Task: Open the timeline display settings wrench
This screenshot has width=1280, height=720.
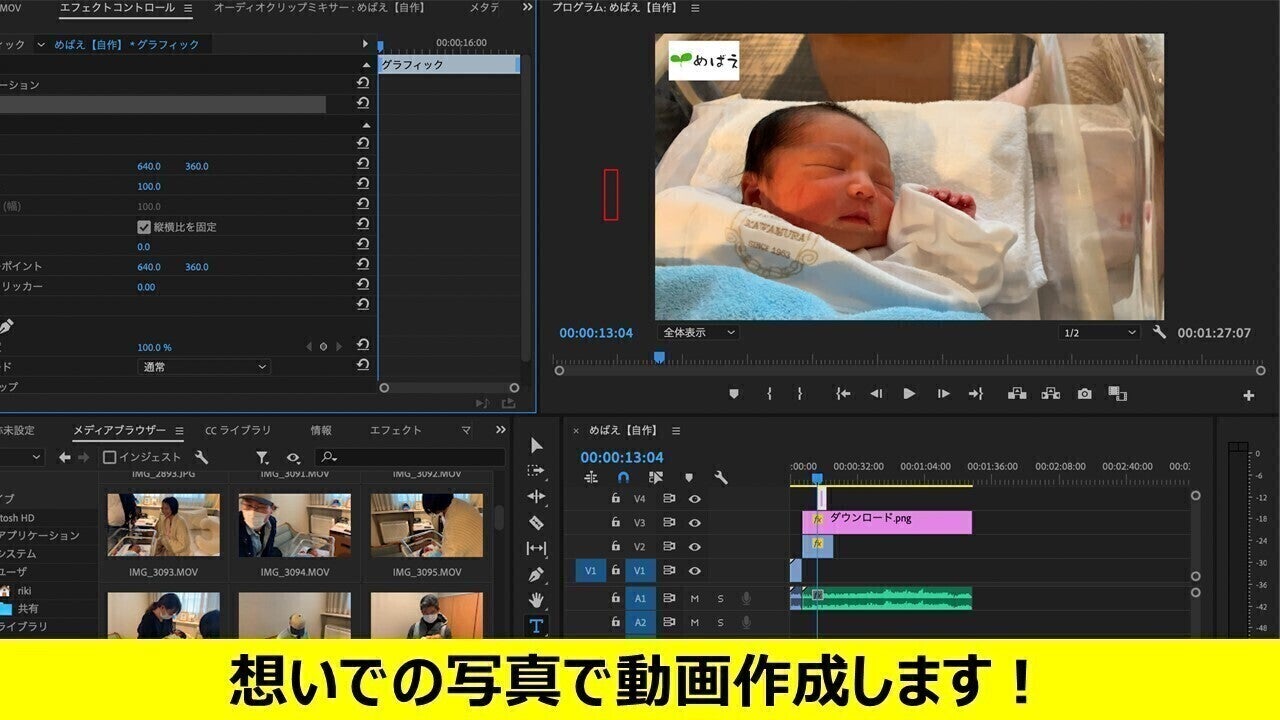Action: 721,478
